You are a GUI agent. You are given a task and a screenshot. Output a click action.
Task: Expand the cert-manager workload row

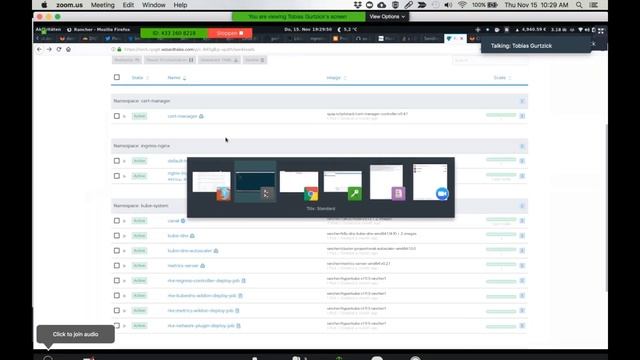coord(124,116)
